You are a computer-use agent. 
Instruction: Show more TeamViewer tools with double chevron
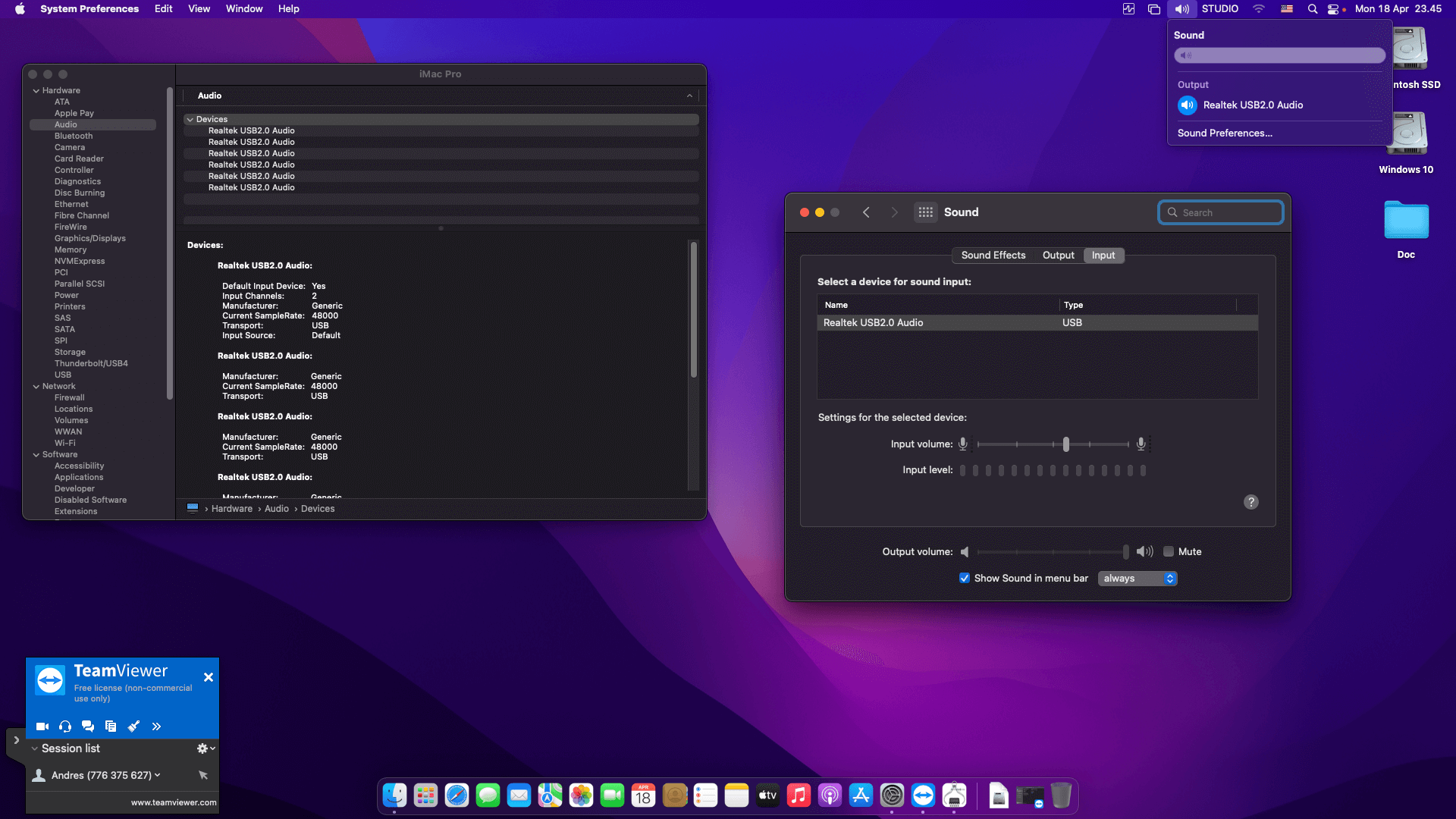click(x=156, y=726)
